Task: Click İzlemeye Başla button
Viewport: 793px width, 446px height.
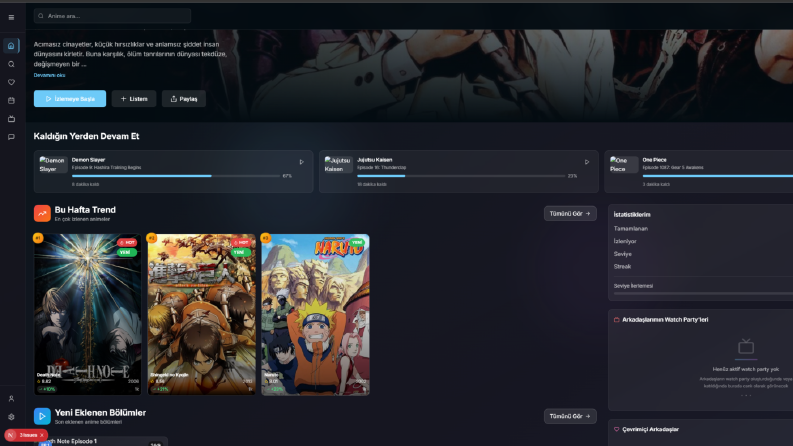Action: coord(70,99)
